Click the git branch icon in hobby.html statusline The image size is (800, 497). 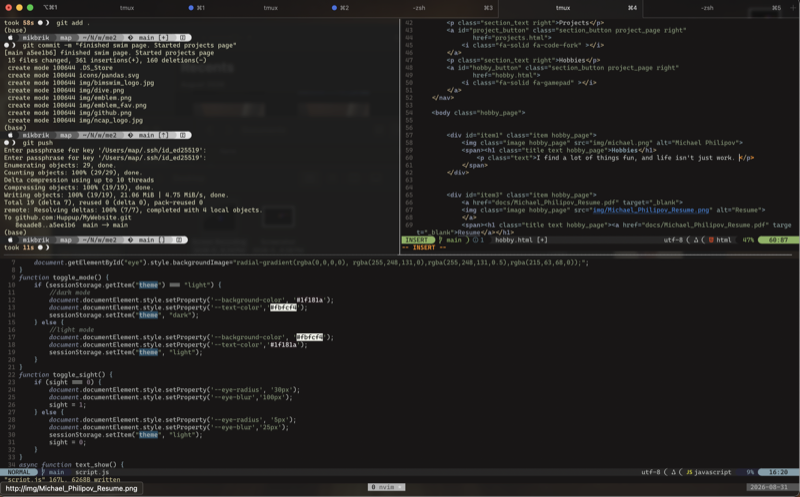point(440,240)
